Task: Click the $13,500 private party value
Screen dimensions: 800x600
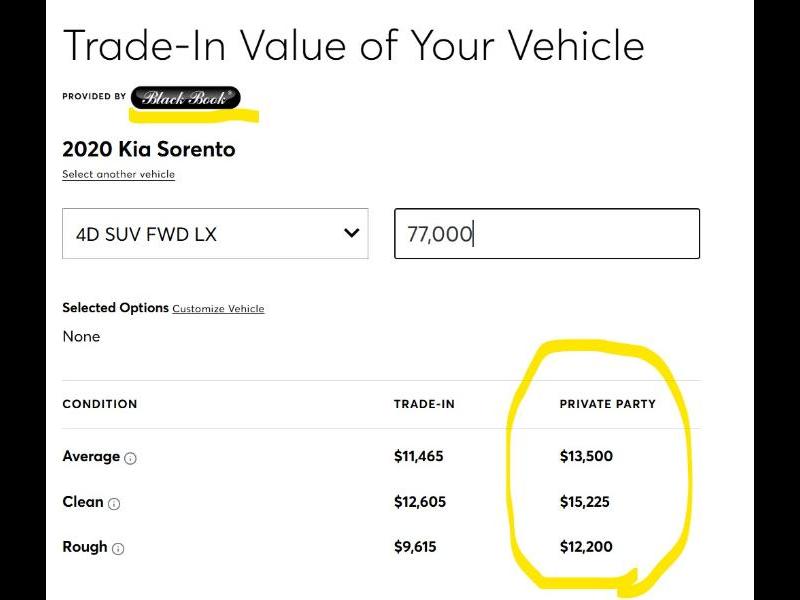Action: click(x=584, y=456)
